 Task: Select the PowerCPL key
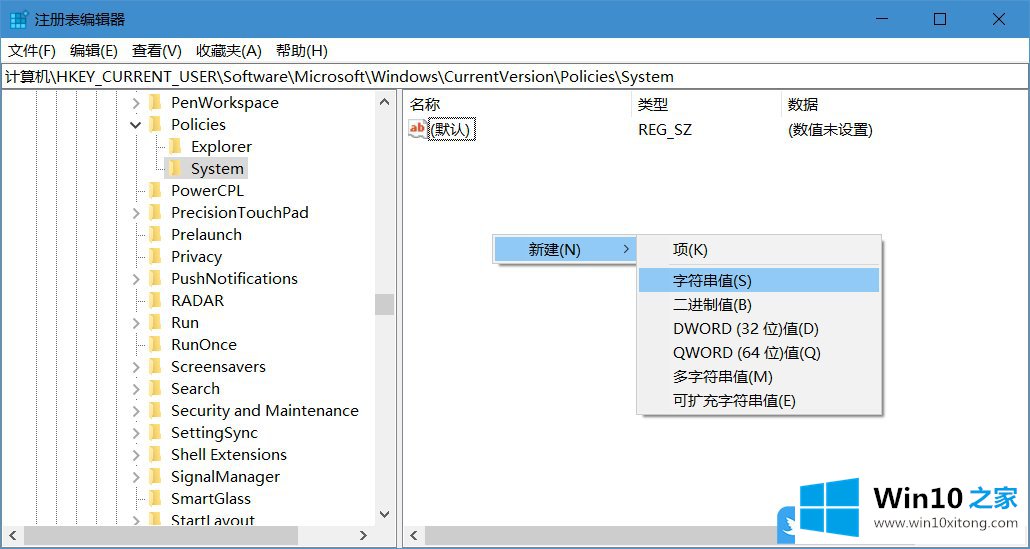pyautogui.click(x=207, y=191)
